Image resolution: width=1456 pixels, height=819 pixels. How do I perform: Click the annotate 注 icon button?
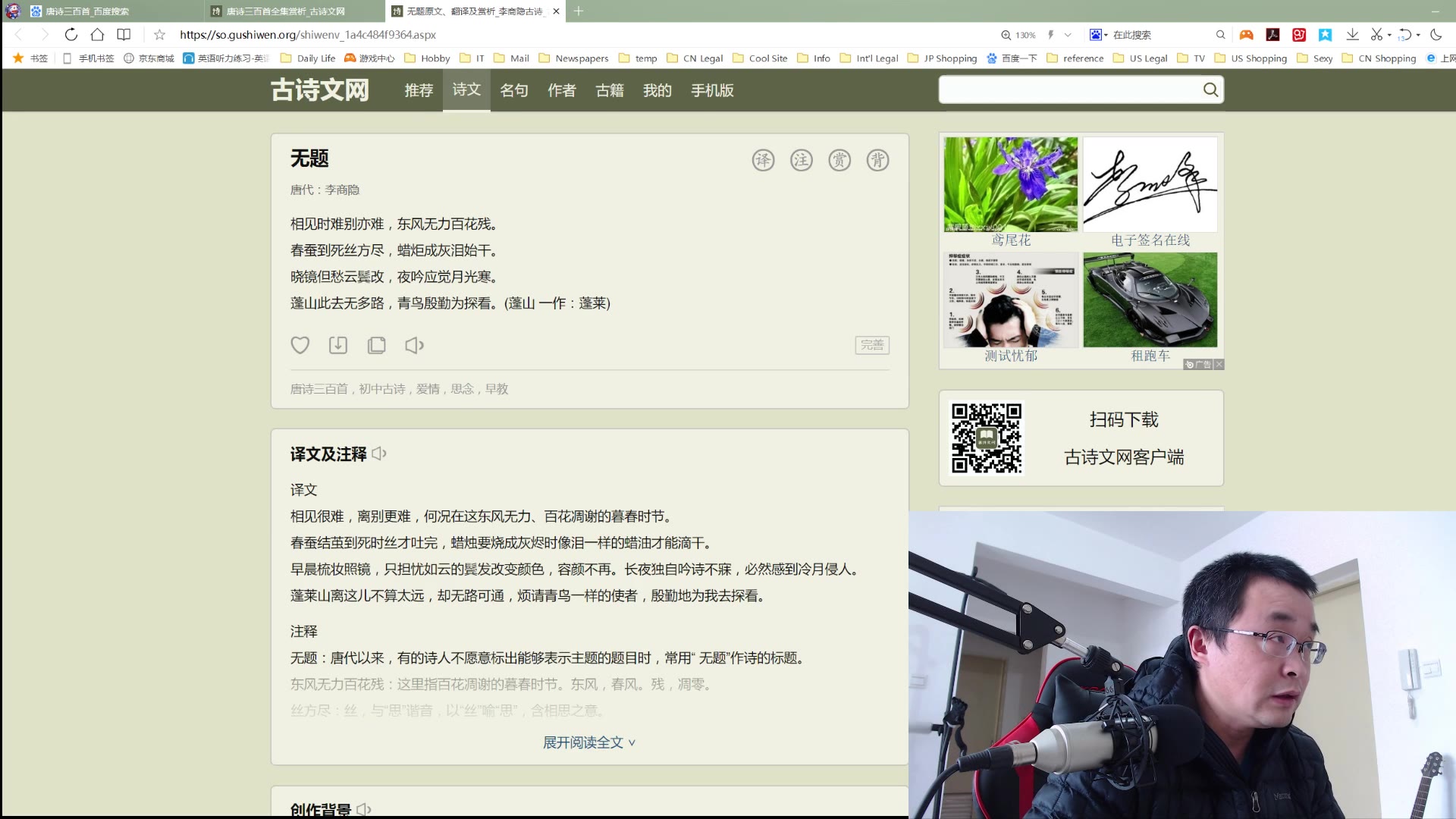coord(801,160)
